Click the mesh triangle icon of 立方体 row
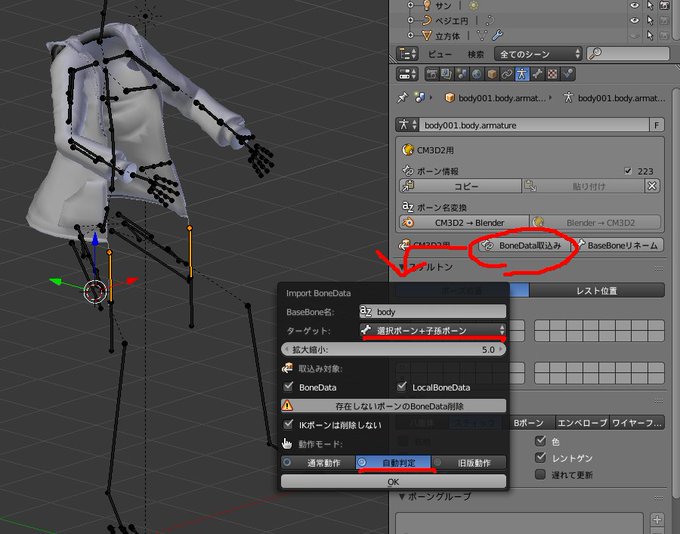 point(427,36)
